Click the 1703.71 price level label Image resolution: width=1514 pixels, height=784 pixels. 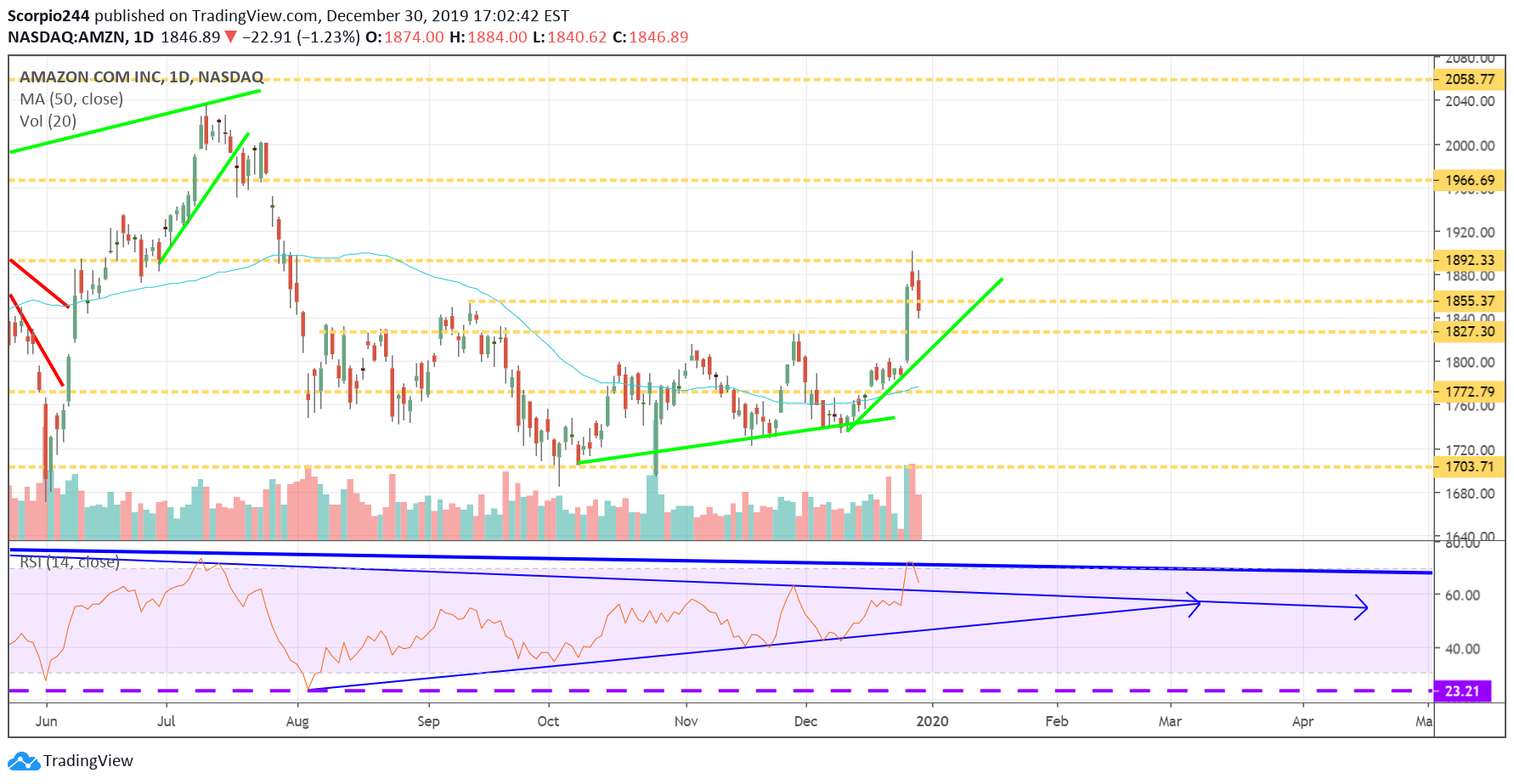1469,466
